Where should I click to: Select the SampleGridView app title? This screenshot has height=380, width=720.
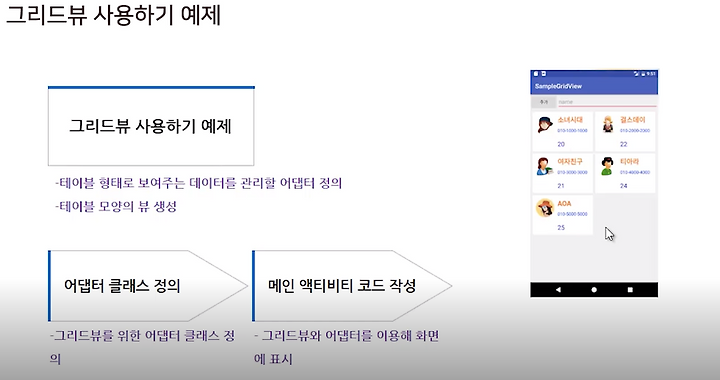558,86
